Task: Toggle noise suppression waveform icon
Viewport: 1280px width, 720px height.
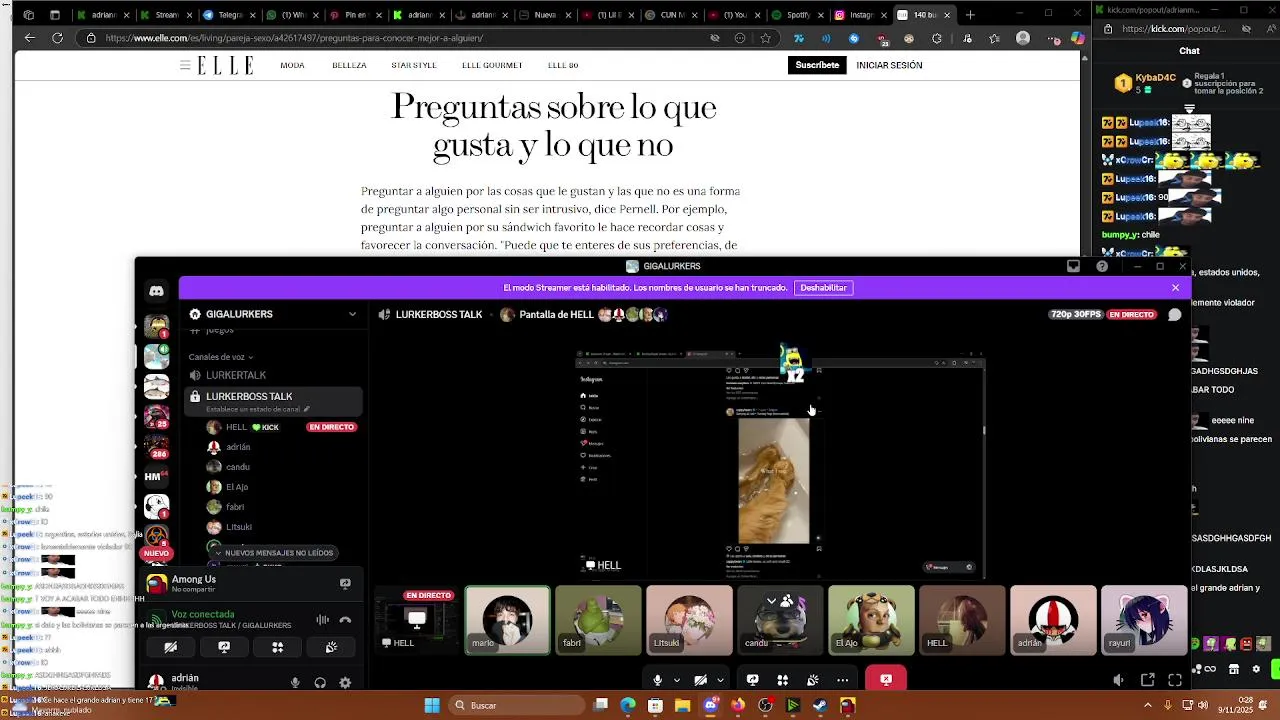Action: click(322, 620)
